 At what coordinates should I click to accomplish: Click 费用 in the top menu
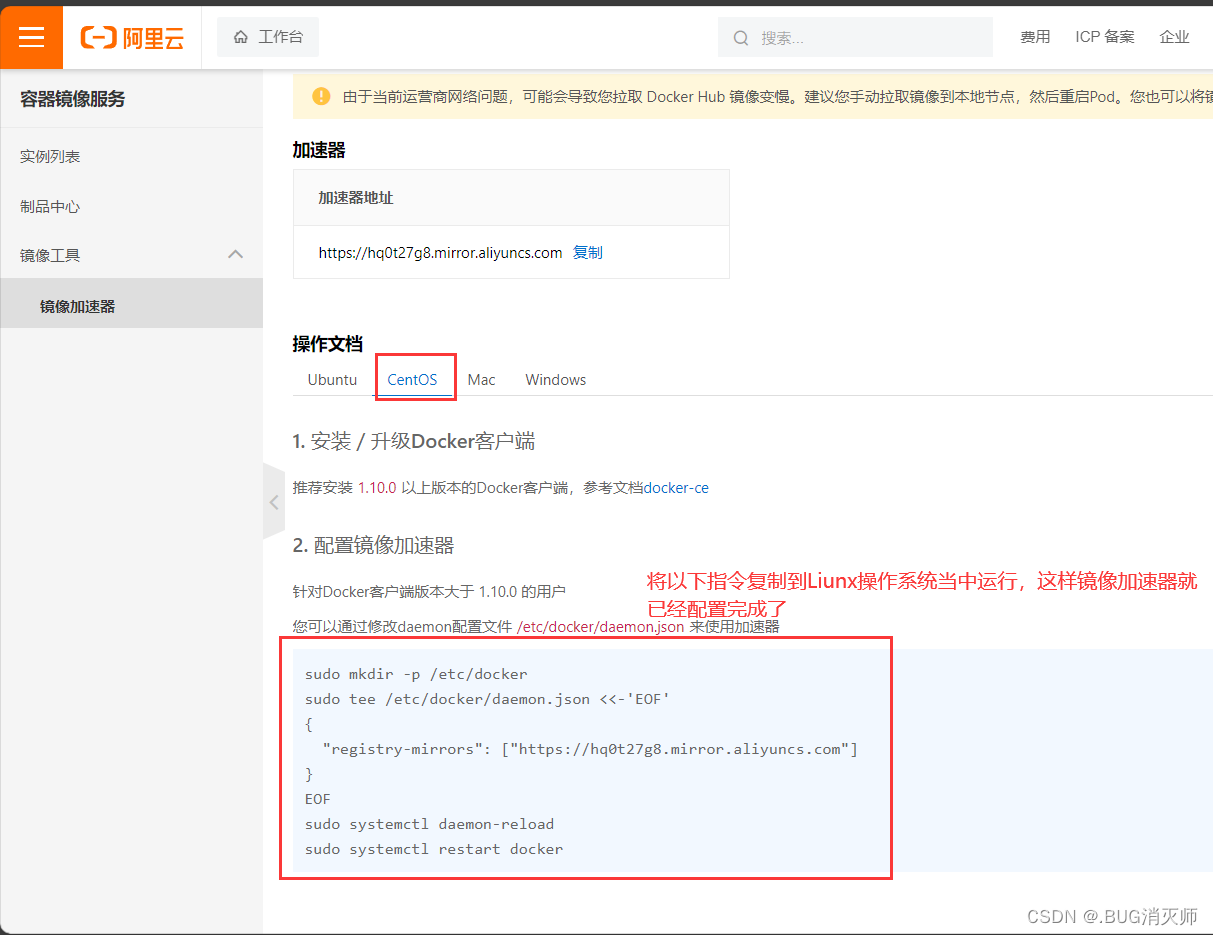click(x=1036, y=36)
